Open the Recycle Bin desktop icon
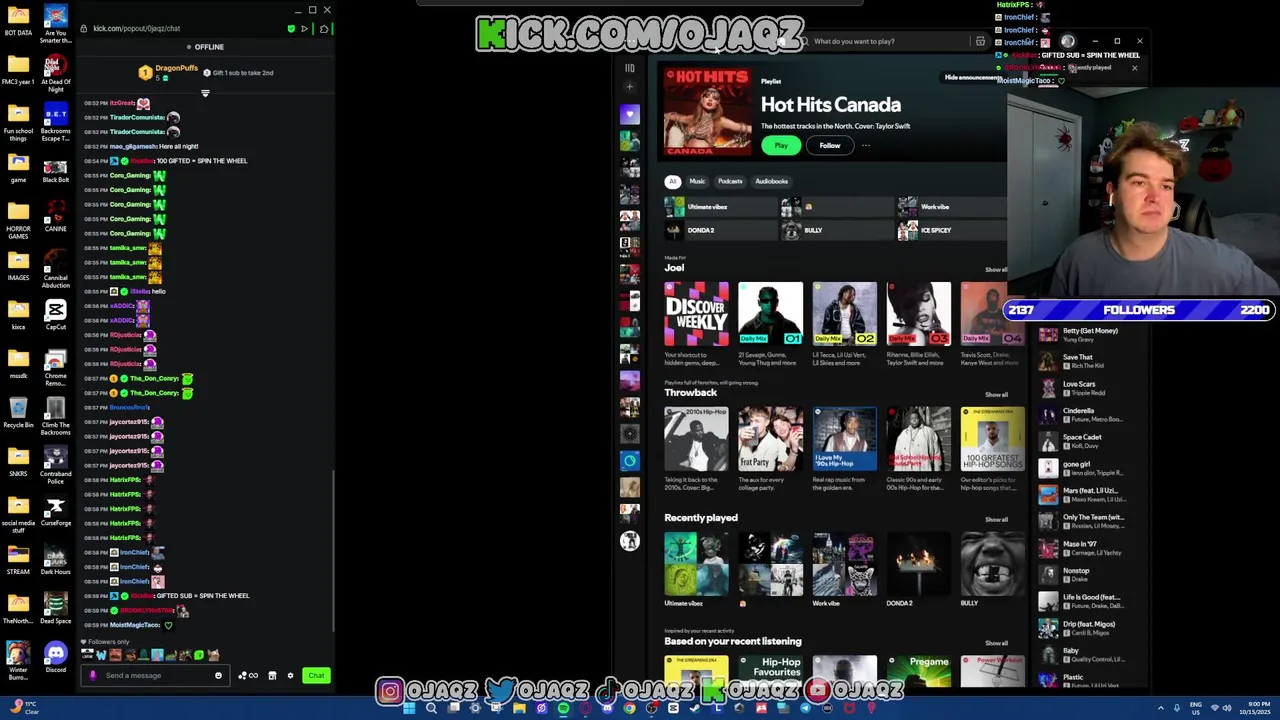This screenshot has height=720, width=1280. coord(18,412)
